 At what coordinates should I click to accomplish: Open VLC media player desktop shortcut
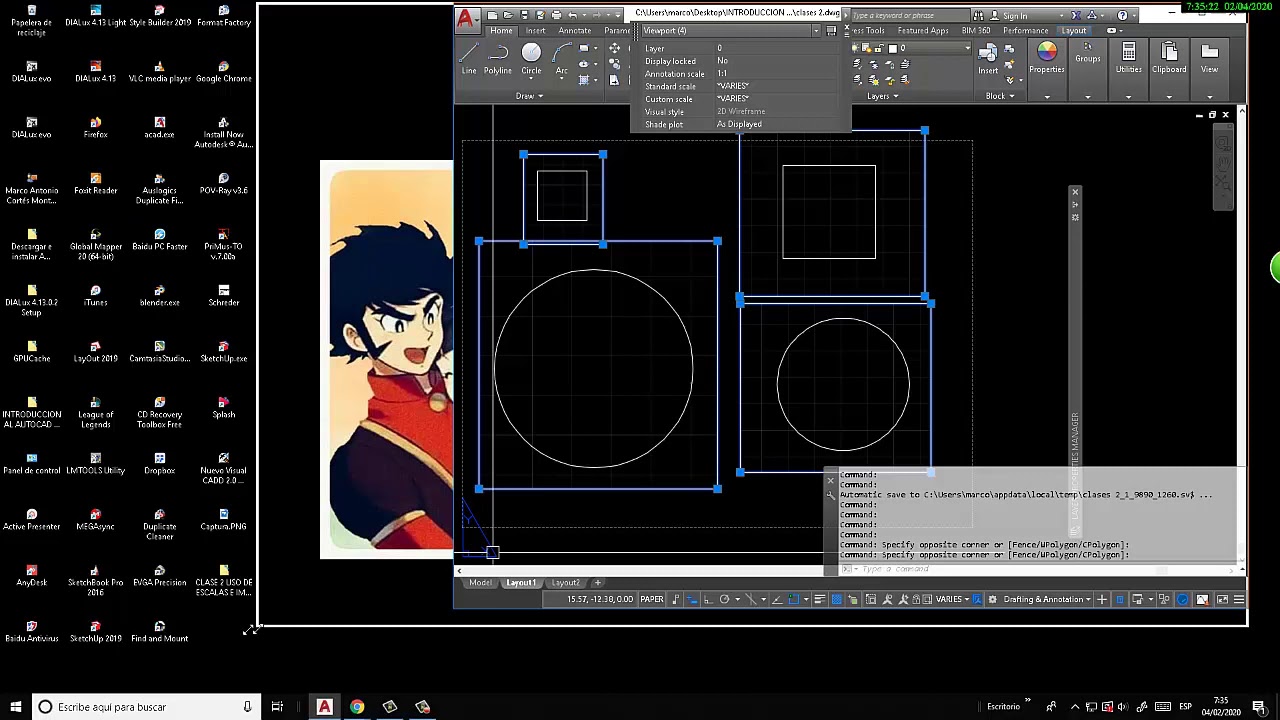point(160,71)
